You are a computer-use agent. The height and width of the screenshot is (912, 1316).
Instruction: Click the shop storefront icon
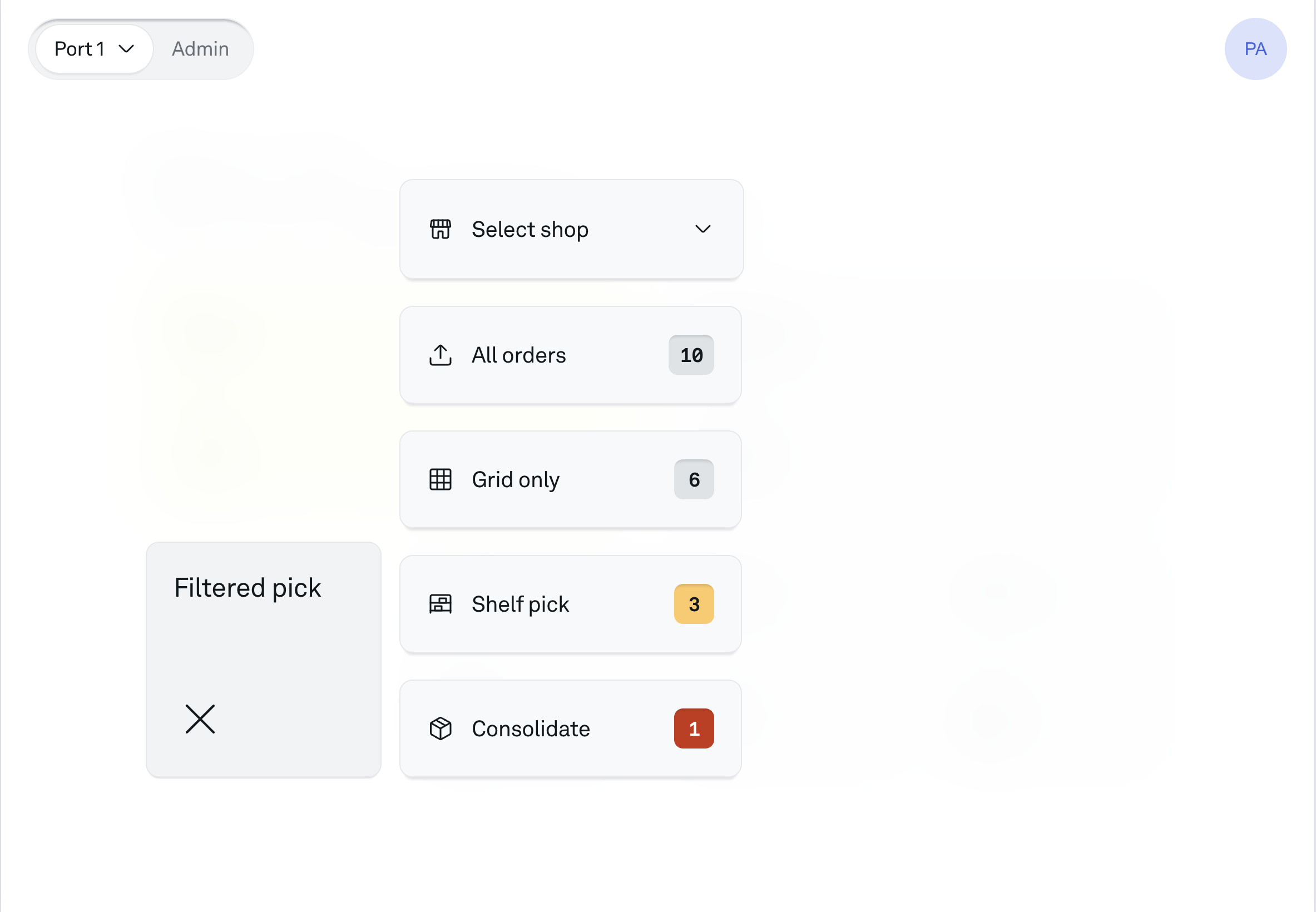tap(440, 229)
